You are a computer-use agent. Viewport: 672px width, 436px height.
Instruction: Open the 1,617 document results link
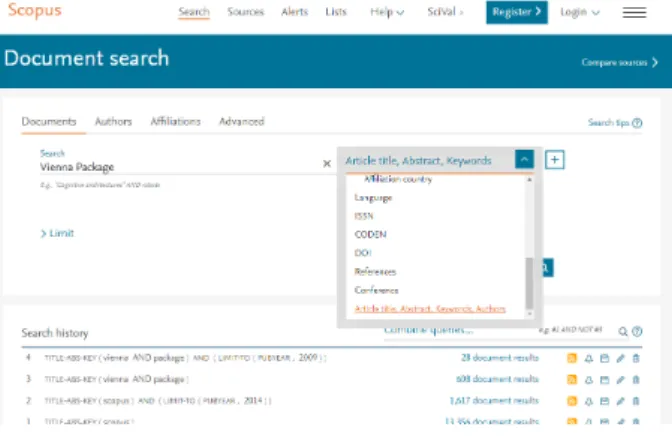click(x=494, y=400)
